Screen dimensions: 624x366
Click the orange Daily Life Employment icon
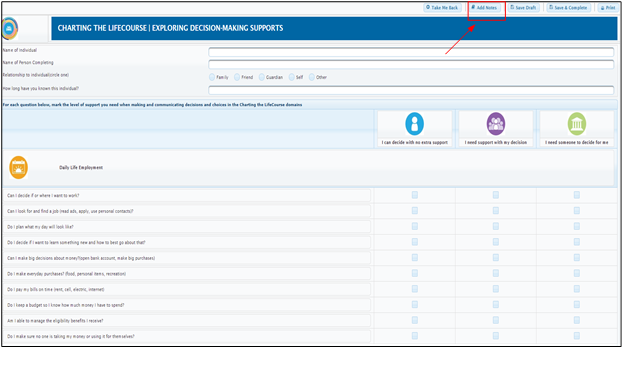[x=18, y=167]
